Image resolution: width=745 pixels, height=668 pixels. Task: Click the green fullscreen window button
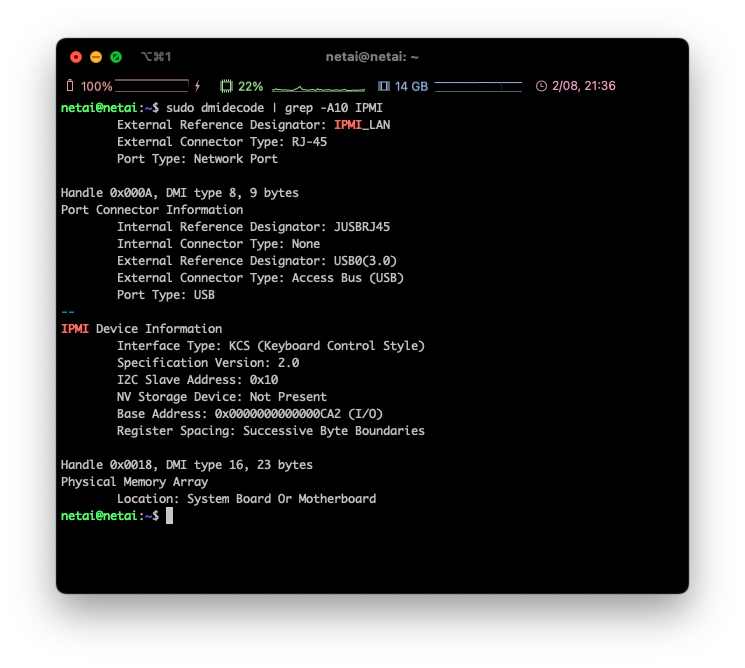click(x=116, y=57)
